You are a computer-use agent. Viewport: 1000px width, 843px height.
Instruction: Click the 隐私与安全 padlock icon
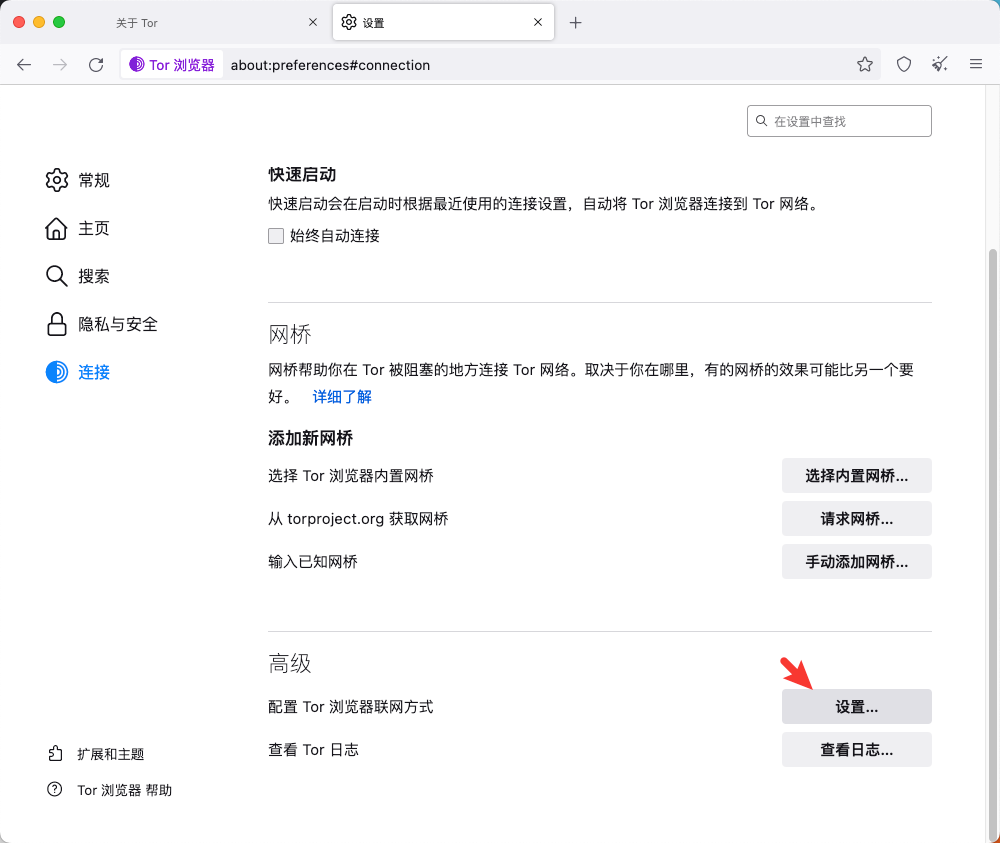57,324
